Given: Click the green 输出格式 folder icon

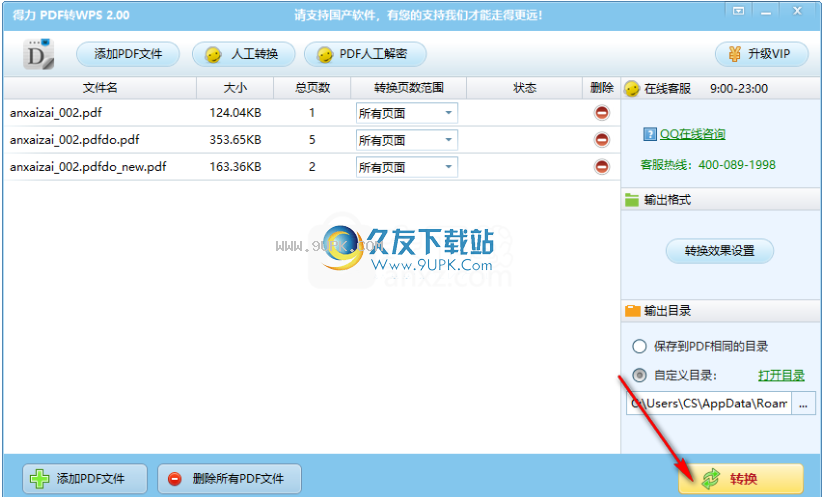Looking at the screenshot, I should [x=632, y=200].
